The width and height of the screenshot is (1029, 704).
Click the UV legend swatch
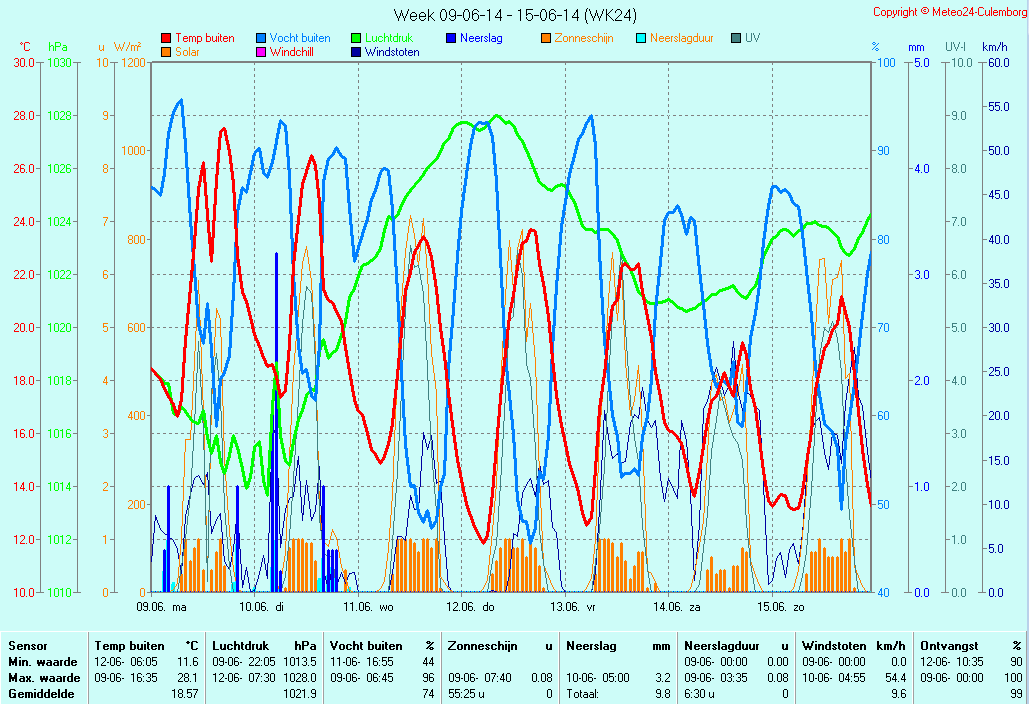pos(736,38)
